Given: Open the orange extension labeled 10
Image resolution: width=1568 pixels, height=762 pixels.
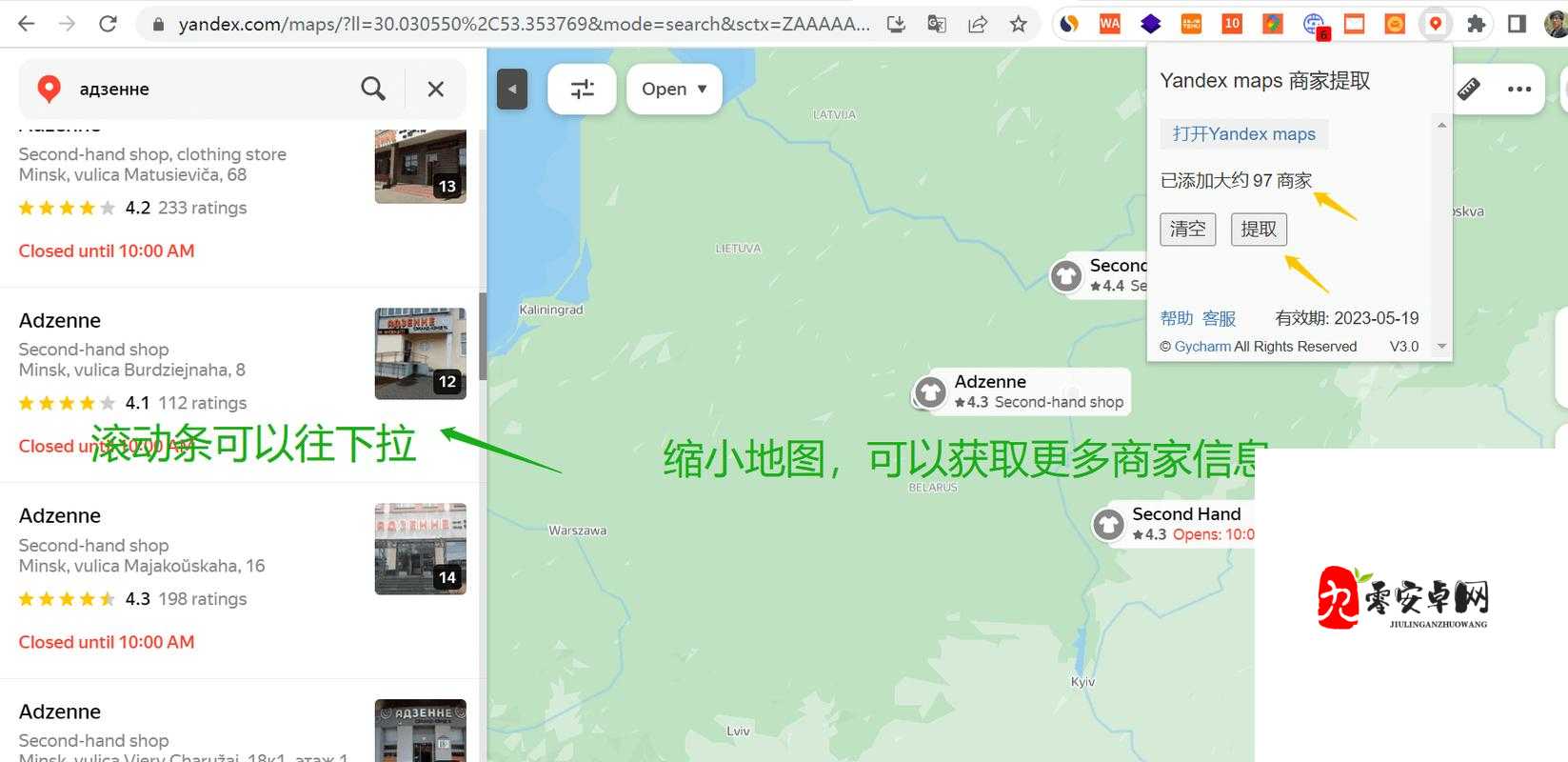Looking at the screenshot, I should pyautogui.click(x=1232, y=24).
